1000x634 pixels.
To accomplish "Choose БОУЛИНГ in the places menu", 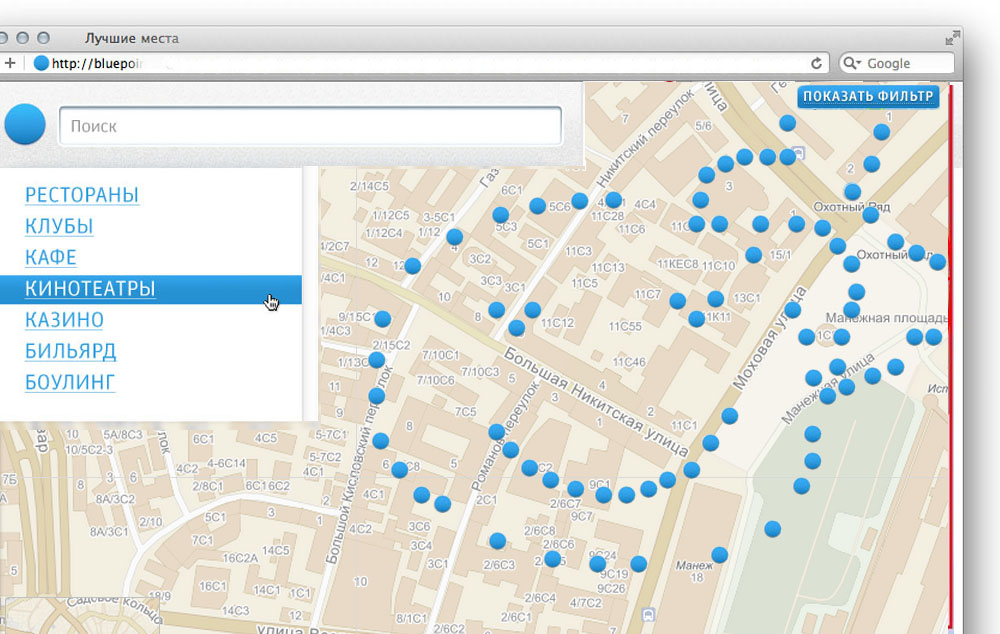I will point(70,382).
